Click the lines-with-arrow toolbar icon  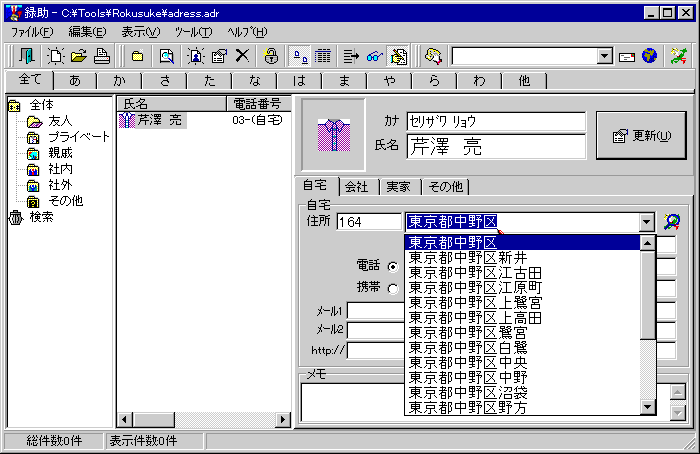[351, 56]
